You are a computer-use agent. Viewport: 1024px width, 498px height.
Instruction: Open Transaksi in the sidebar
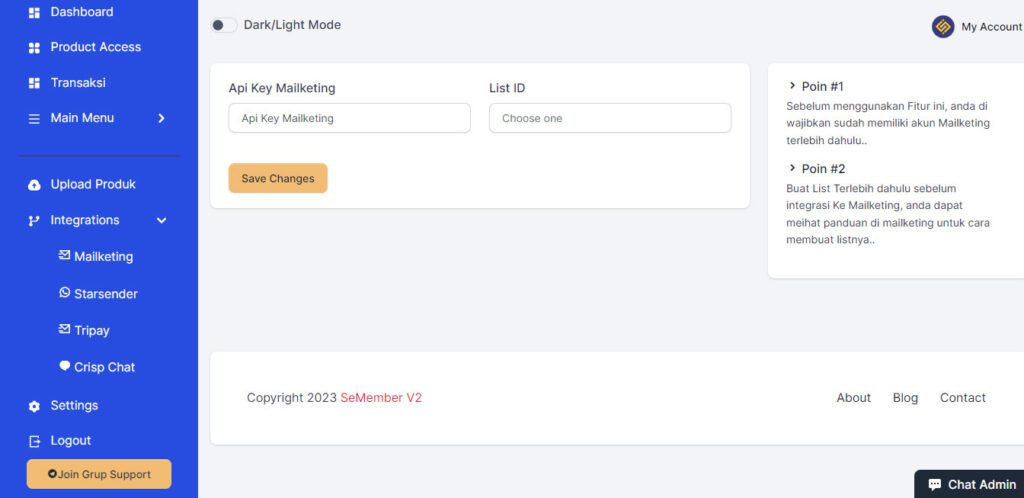78,83
